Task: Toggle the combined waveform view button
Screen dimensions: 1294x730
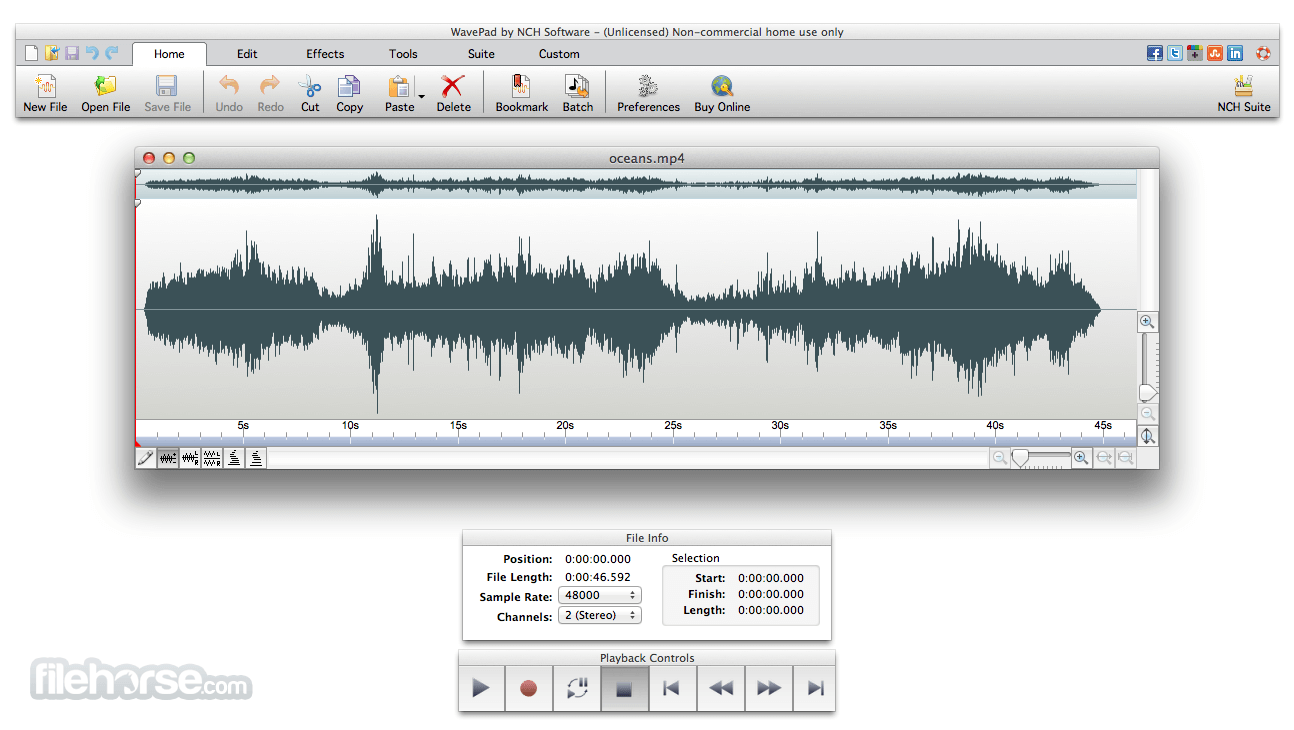Action: tap(168, 458)
